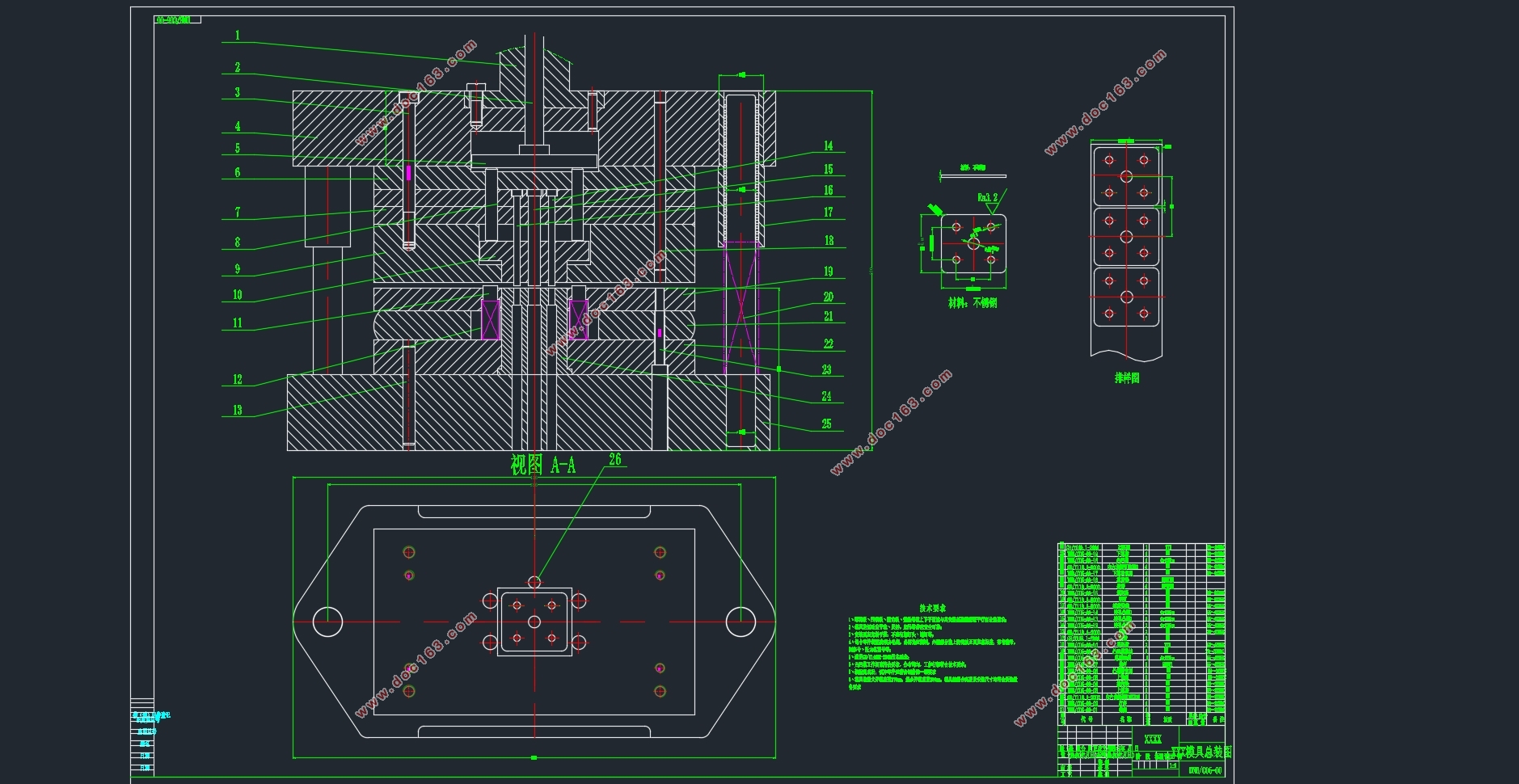Click part callout number "13"
The width and height of the screenshot is (1519, 784).
click(238, 411)
